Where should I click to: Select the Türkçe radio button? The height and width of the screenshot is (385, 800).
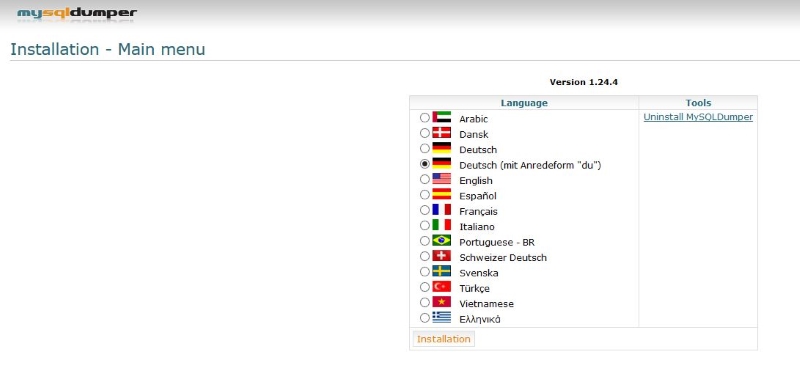point(424,287)
